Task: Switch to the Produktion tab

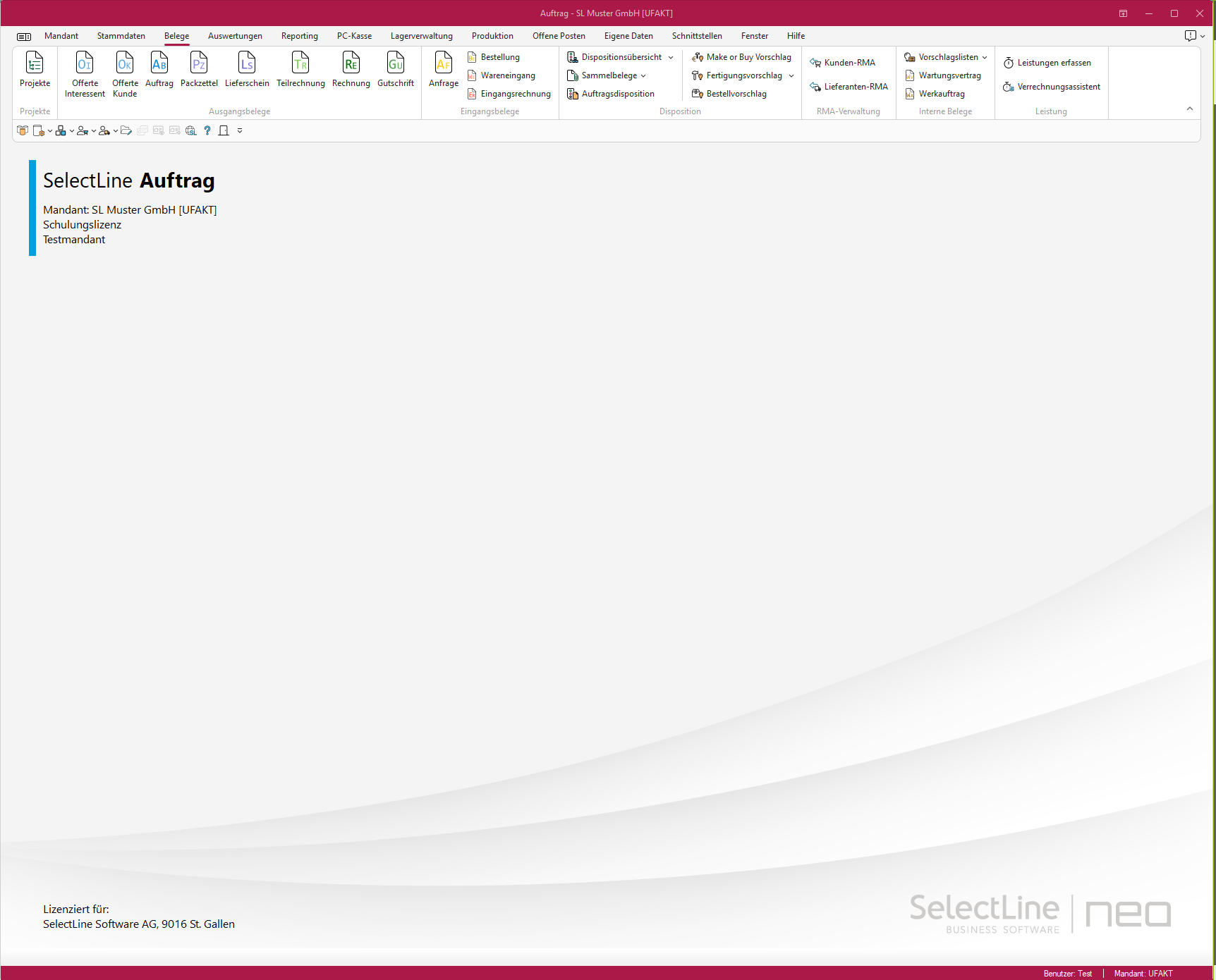Action: 492,36
